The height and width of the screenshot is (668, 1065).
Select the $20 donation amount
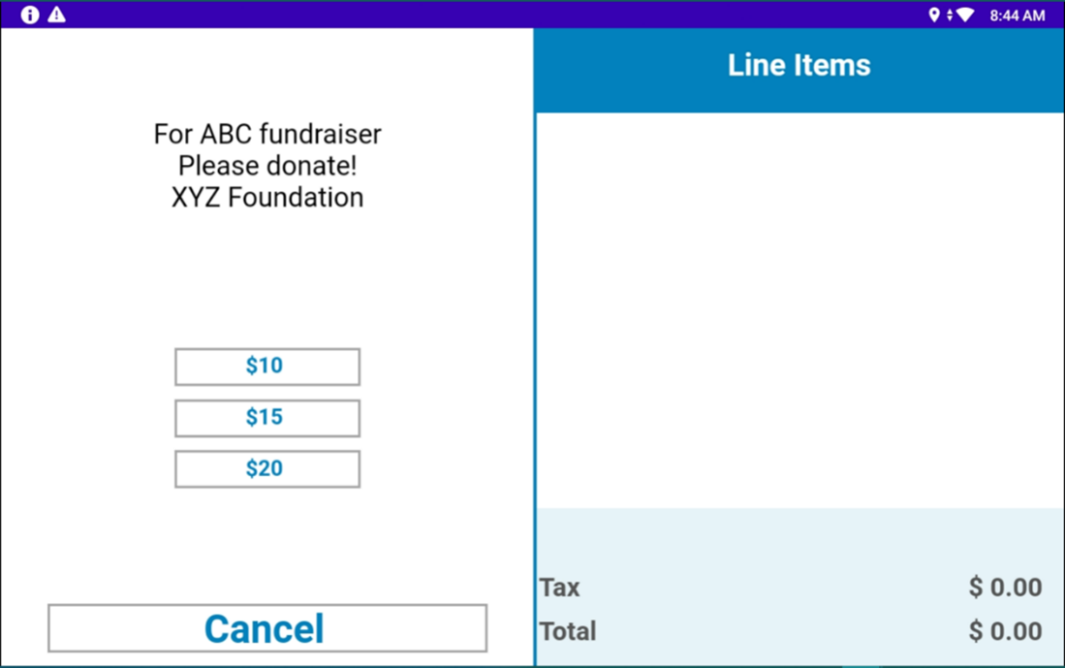tap(267, 469)
